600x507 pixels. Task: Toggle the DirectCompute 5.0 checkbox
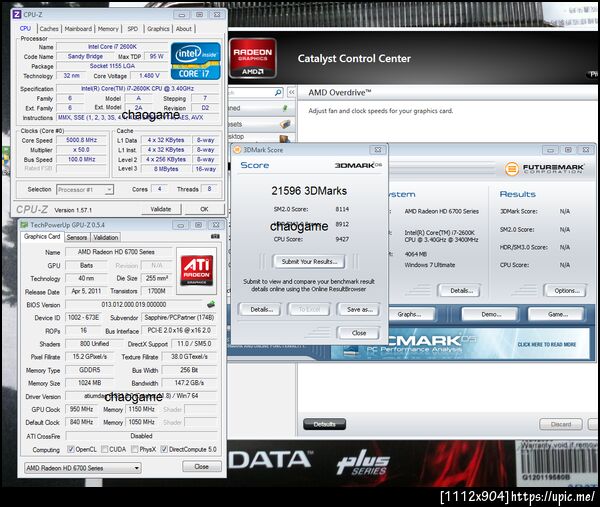[164, 449]
